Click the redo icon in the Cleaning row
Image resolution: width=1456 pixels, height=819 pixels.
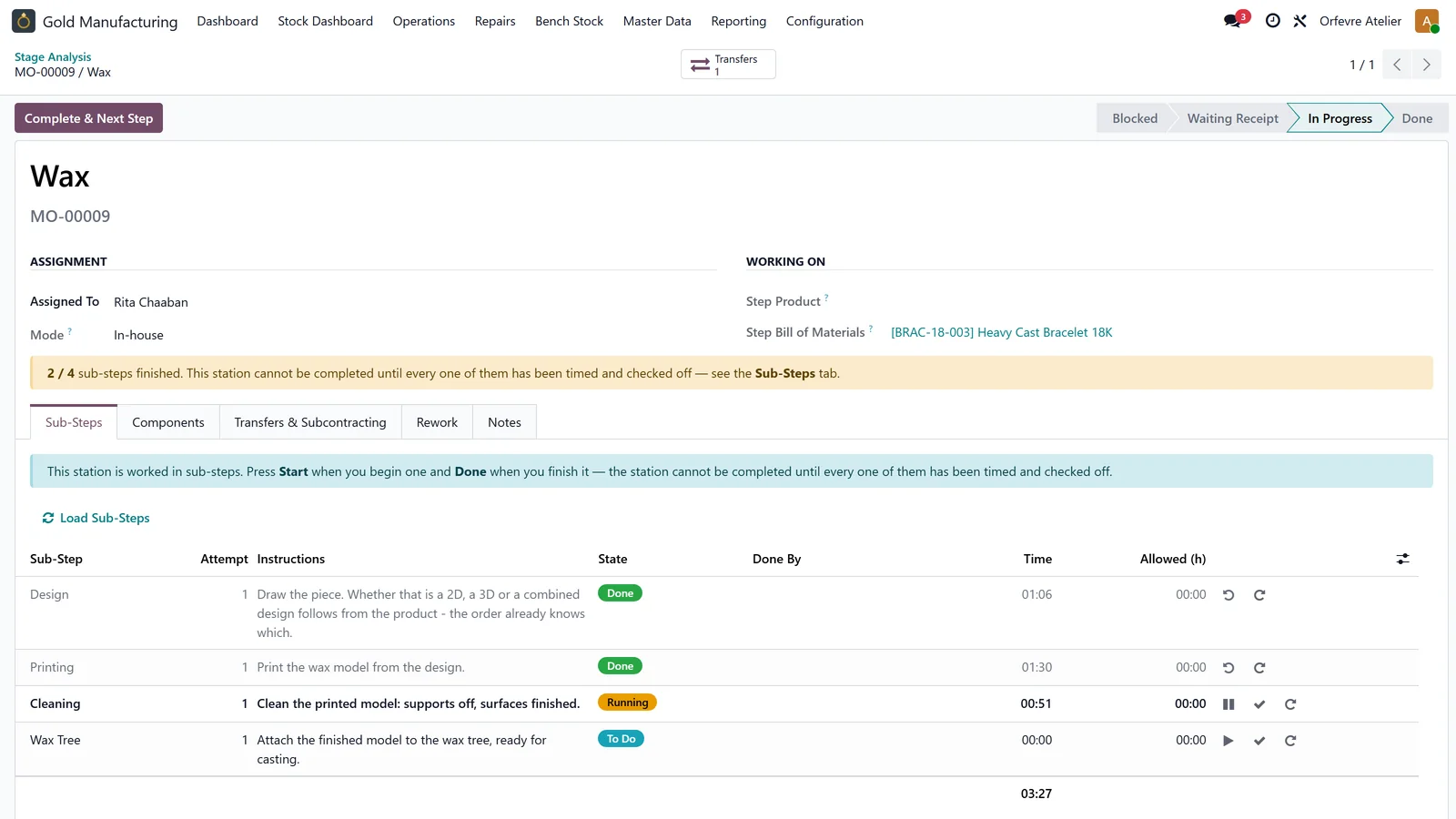point(1290,704)
